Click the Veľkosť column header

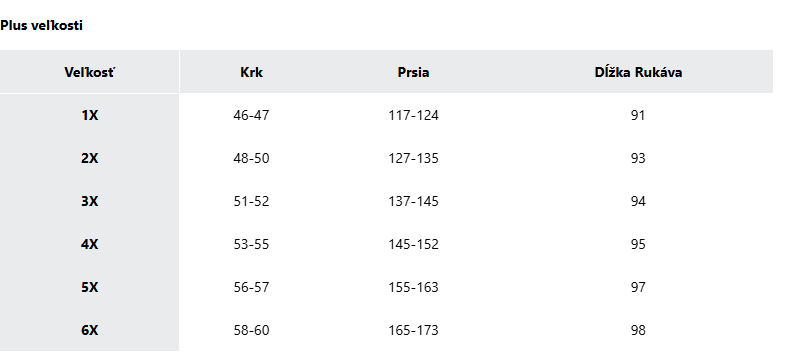(x=89, y=72)
